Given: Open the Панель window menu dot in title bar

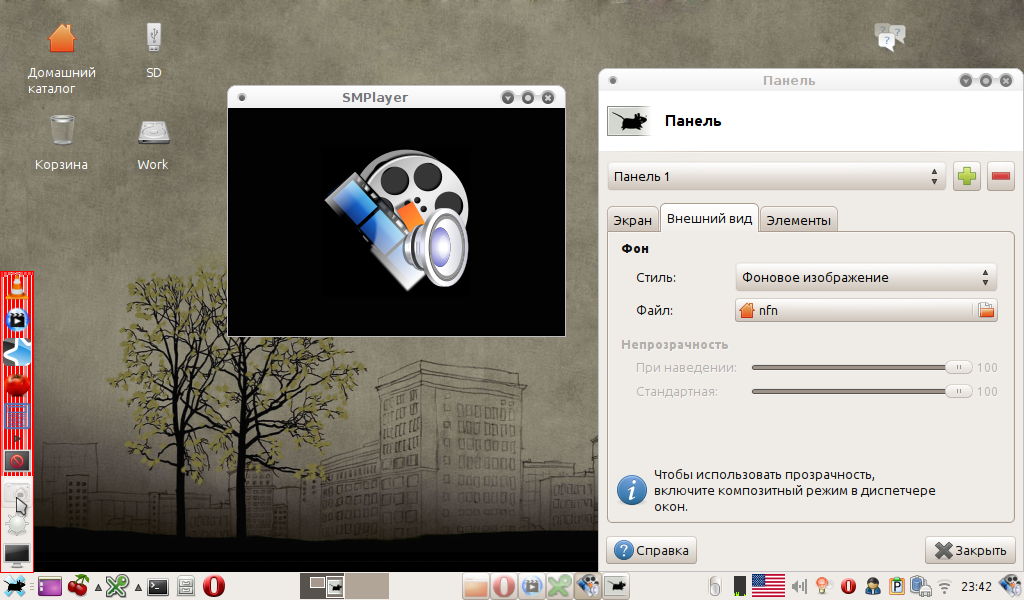Looking at the screenshot, I should pos(613,80).
